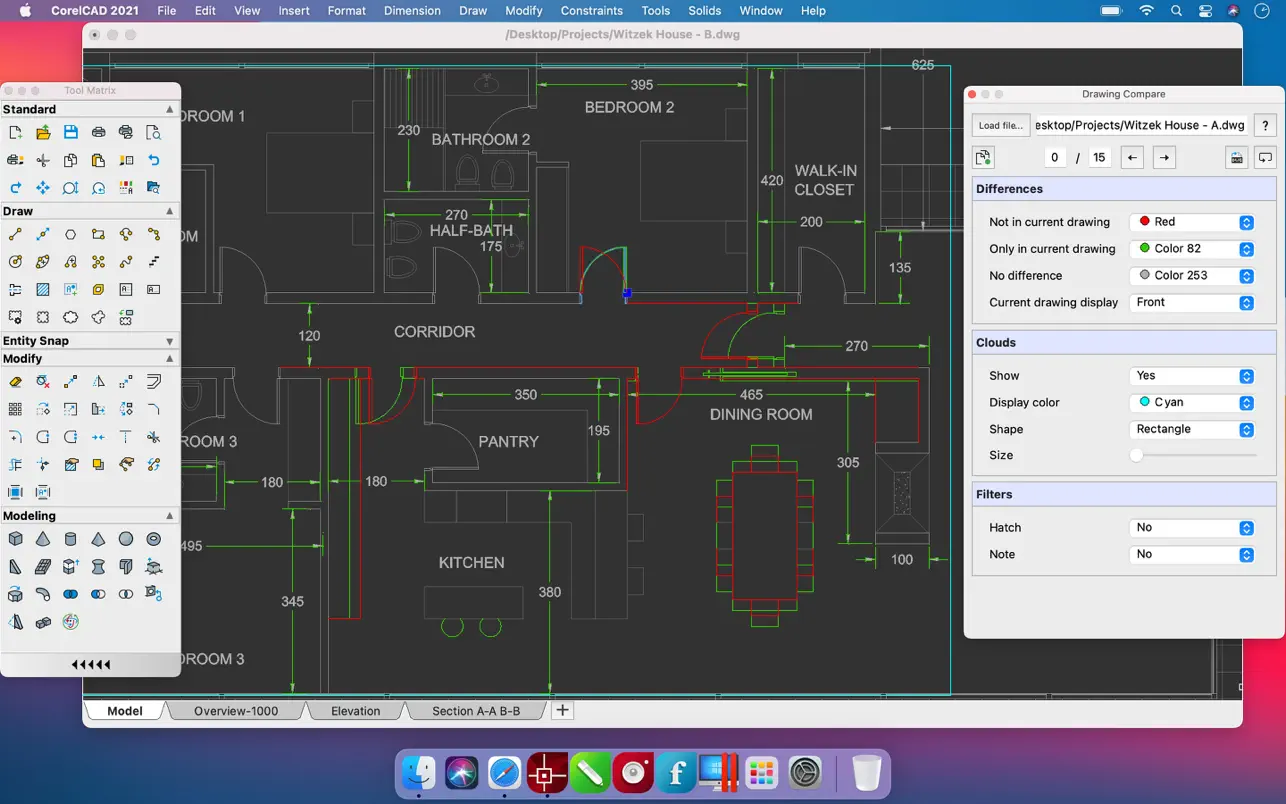The image size is (1286, 804).
Task: Select the Torus modeling tool
Action: (x=153, y=539)
